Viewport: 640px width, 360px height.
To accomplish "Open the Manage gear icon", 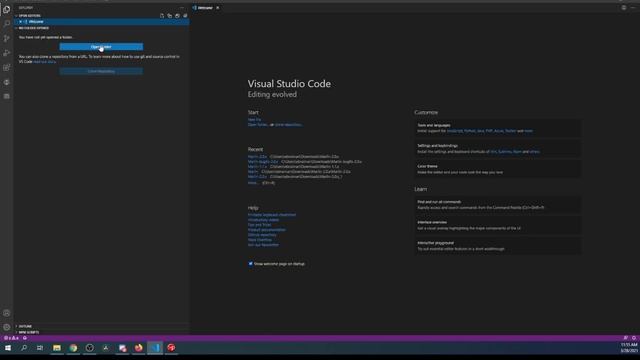I will click(x=7, y=327).
